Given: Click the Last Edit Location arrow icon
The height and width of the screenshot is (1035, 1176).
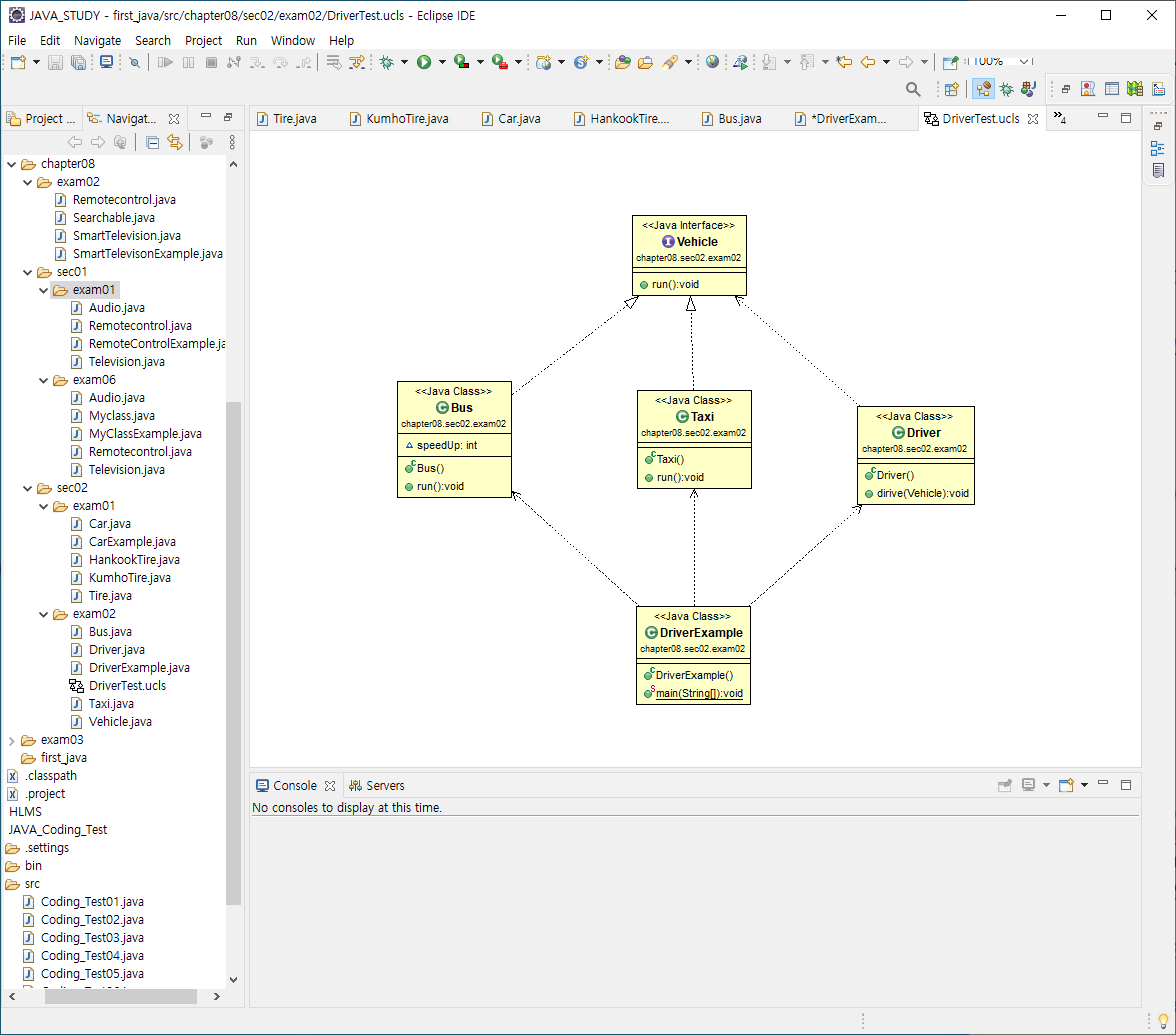Looking at the screenshot, I should tap(844, 62).
